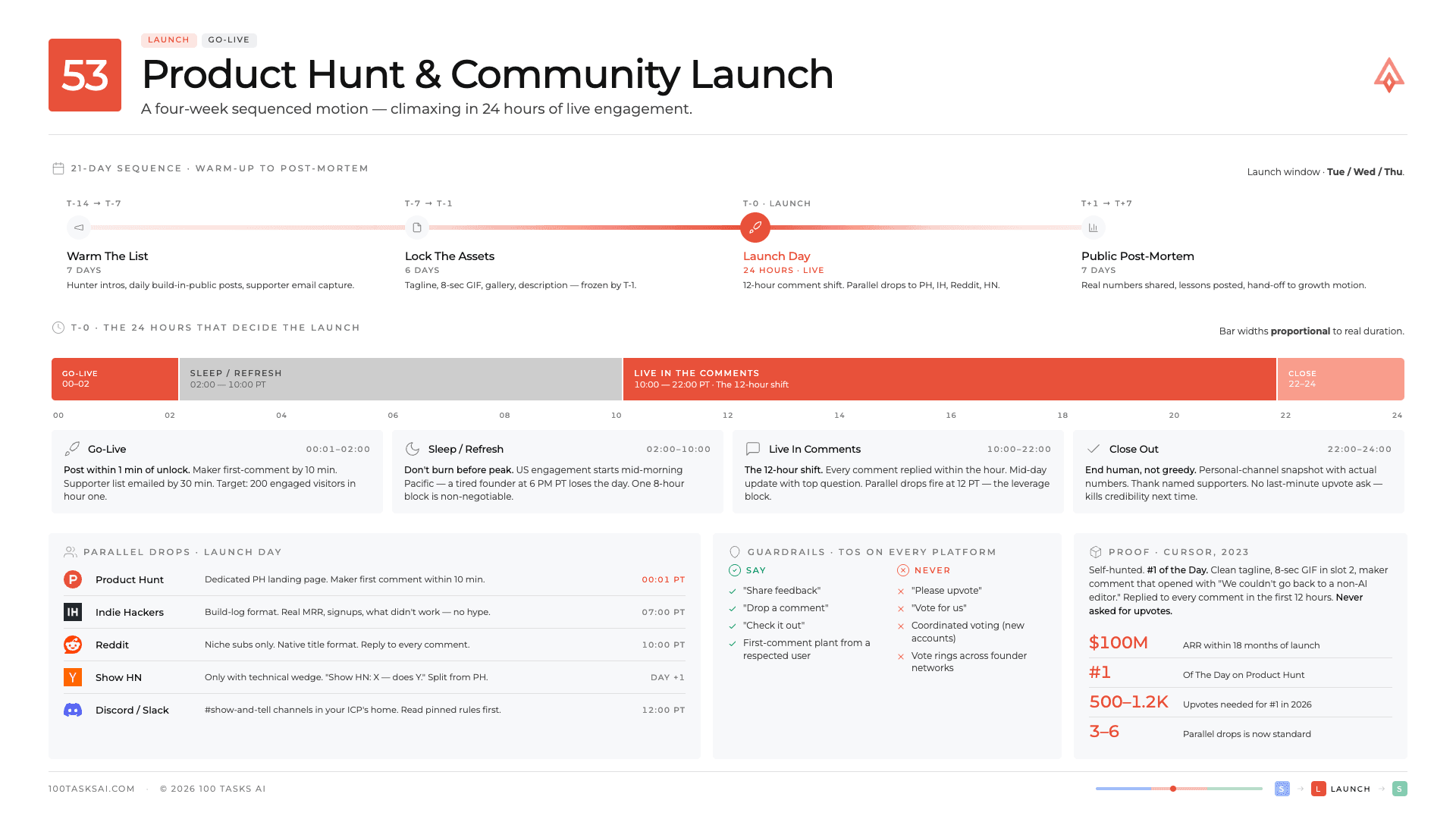Click the rocket icon in the Go-Live card

pyautogui.click(x=72, y=449)
